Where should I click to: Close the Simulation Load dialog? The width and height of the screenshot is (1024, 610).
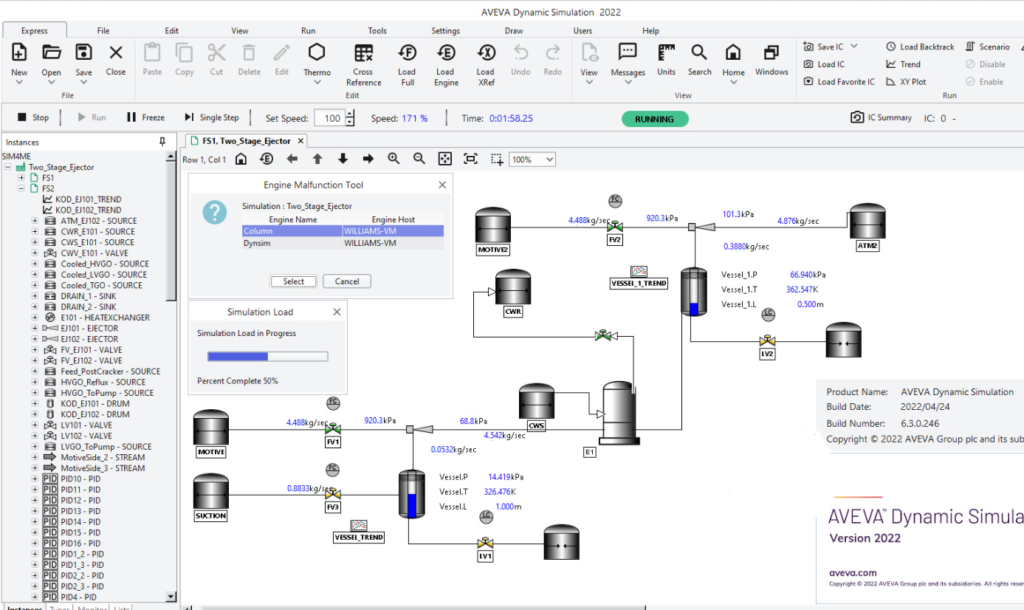click(x=337, y=312)
